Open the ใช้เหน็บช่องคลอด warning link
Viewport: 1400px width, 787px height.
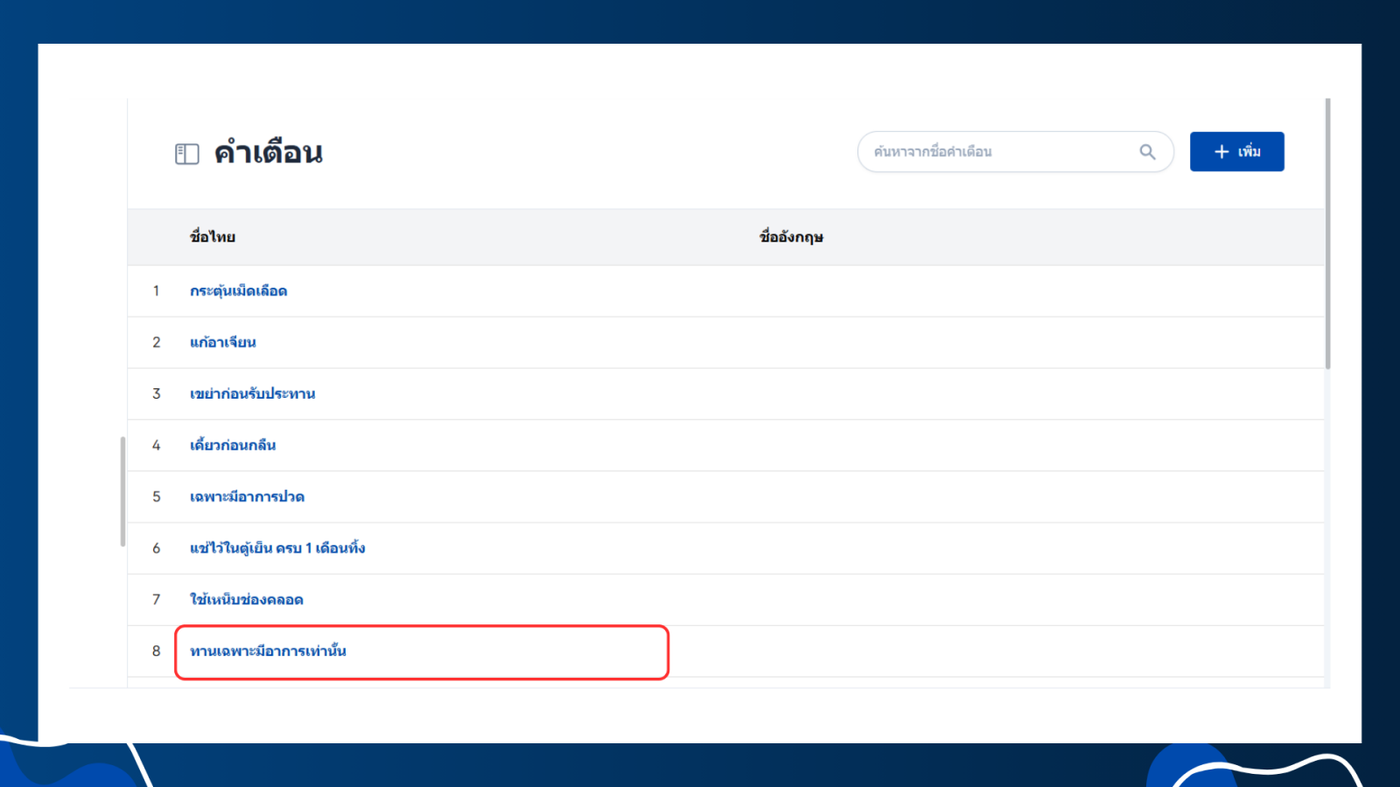247,600
